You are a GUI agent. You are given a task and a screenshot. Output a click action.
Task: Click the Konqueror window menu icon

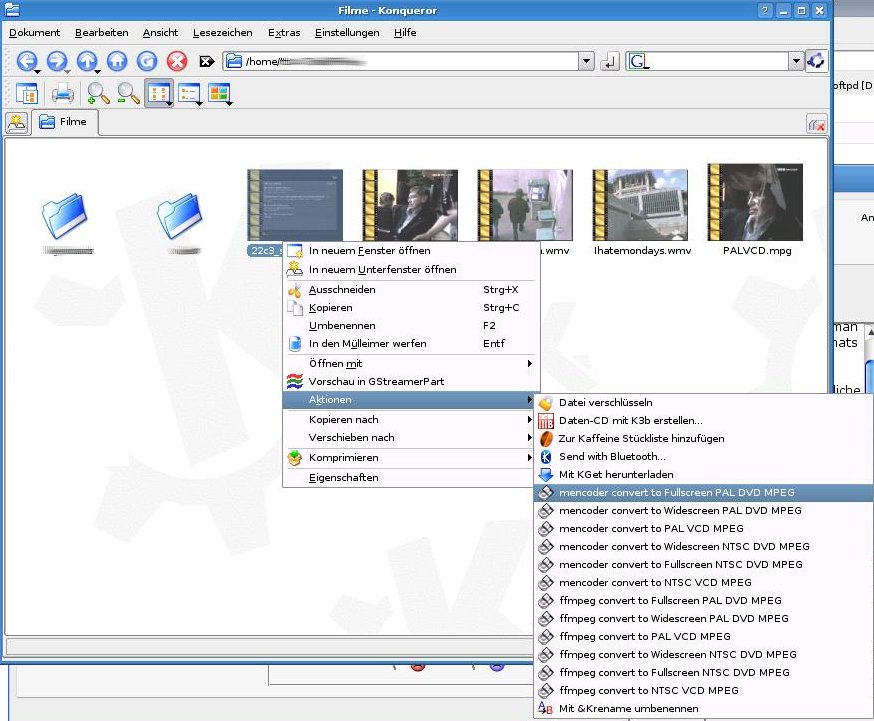point(12,10)
